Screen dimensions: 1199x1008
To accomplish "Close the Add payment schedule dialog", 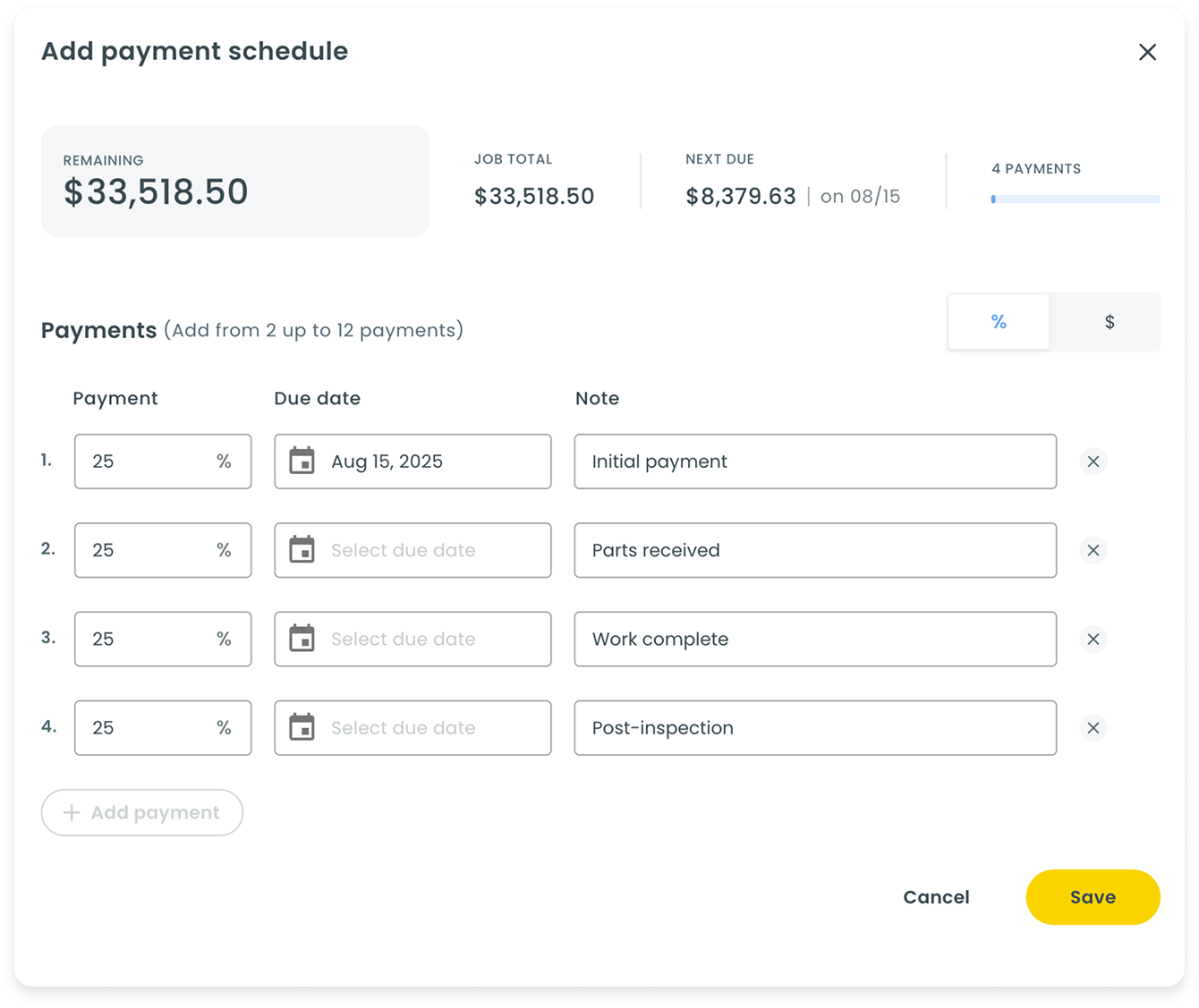I will (x=1147, y=52).
